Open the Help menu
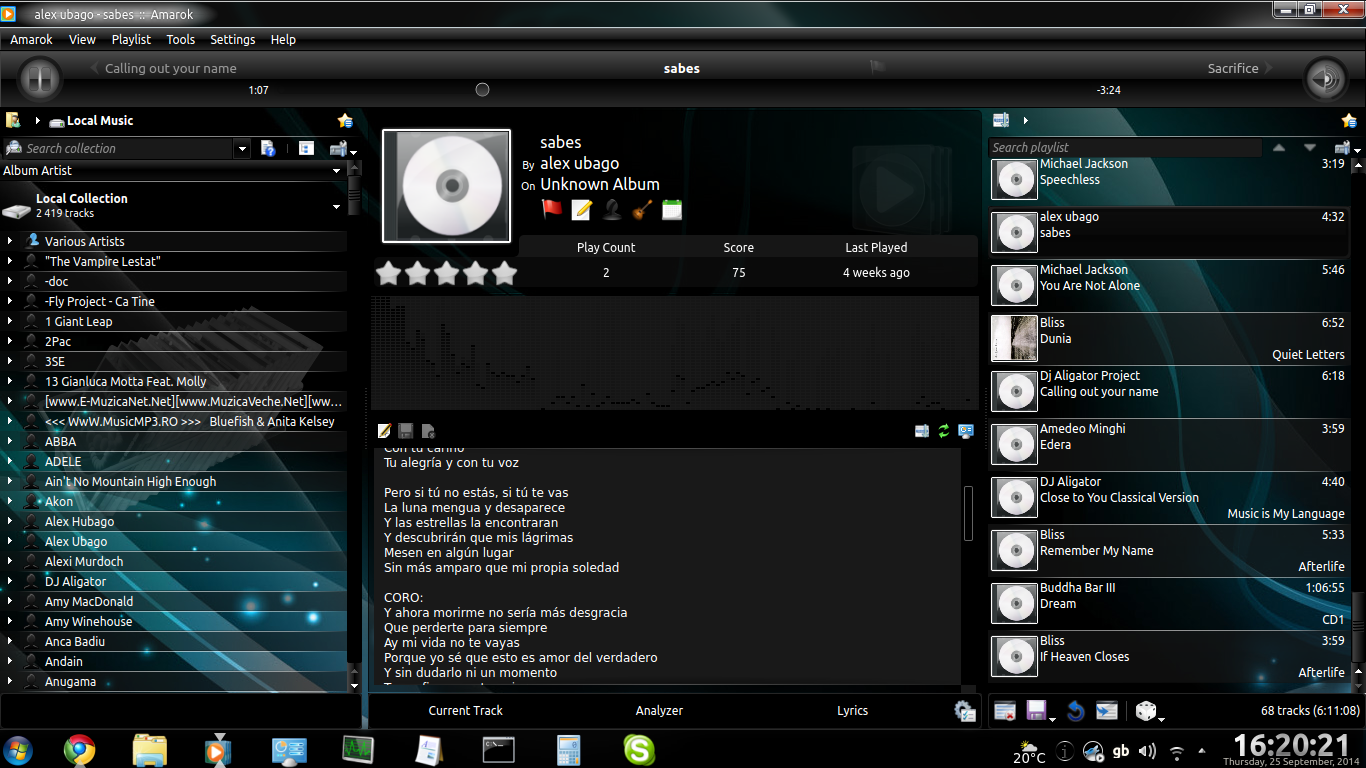This screenshot has width=1366, height=768. 283,39
